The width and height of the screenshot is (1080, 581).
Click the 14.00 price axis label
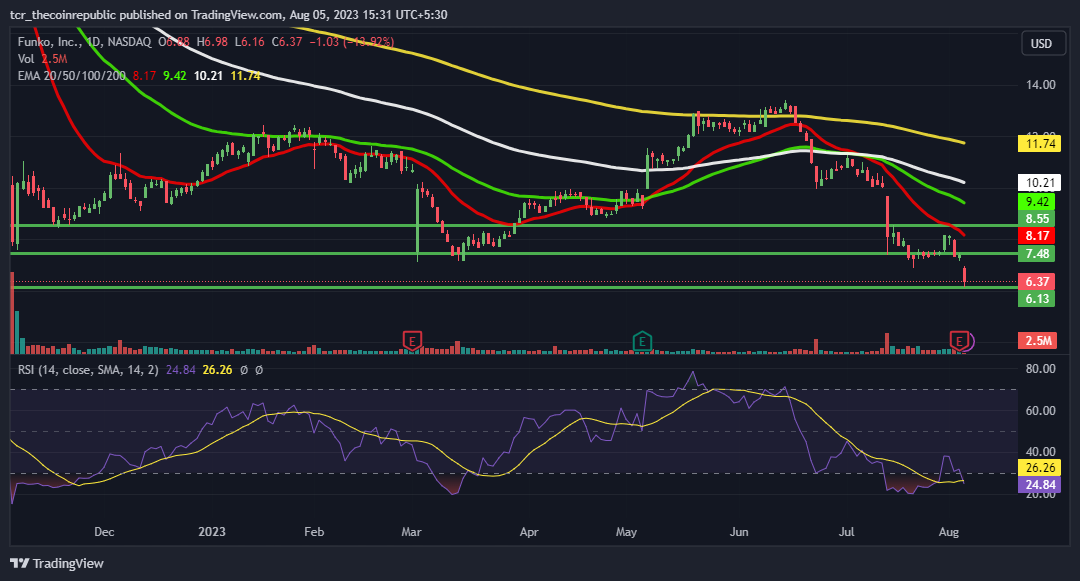coord(1040,85)
